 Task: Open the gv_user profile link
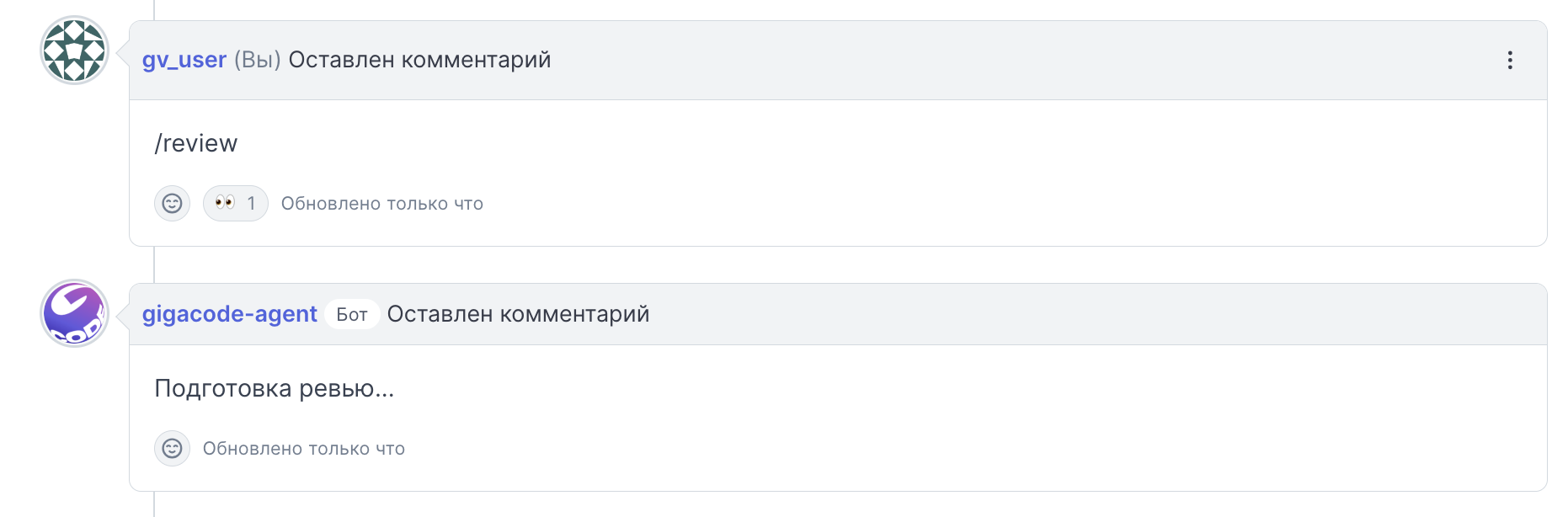(x=184, y=60)
